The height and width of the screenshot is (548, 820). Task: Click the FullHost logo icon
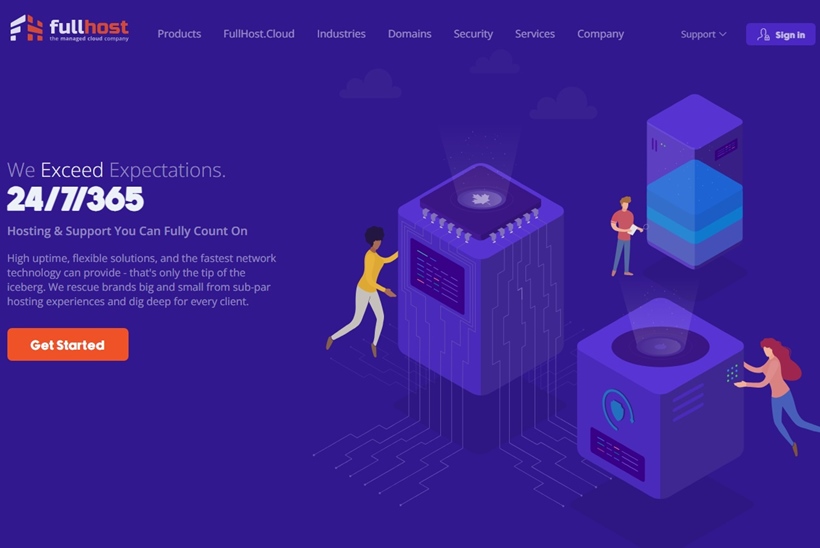click(27, 28)
